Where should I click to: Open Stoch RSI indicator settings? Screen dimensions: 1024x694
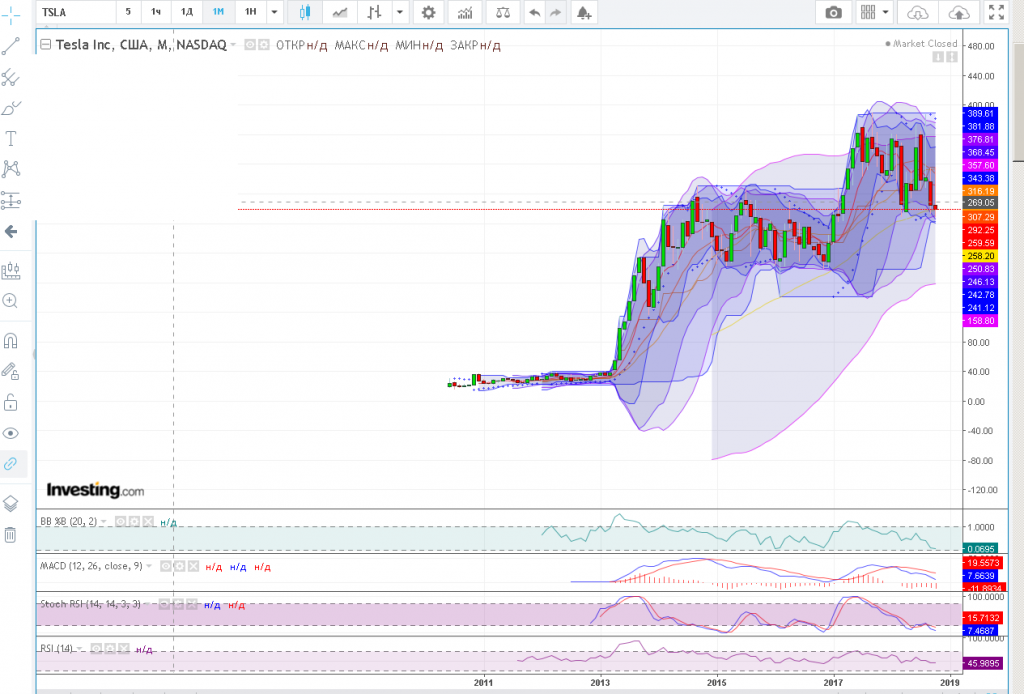tap(178, 605)
